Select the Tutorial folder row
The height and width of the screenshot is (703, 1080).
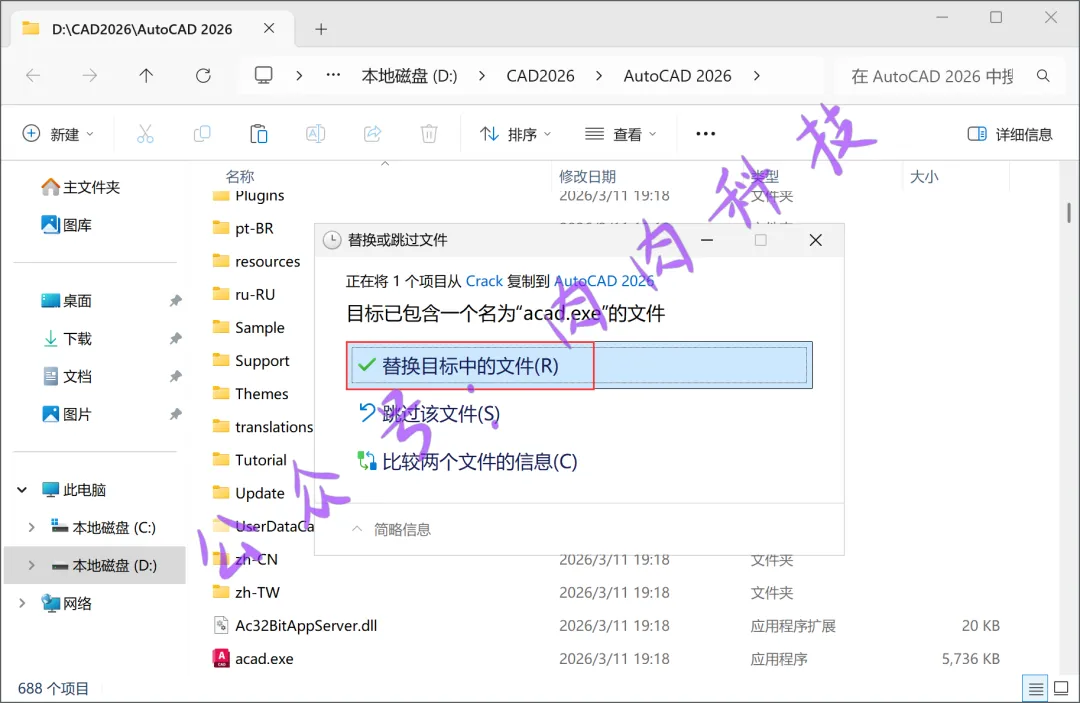[260, 459]
